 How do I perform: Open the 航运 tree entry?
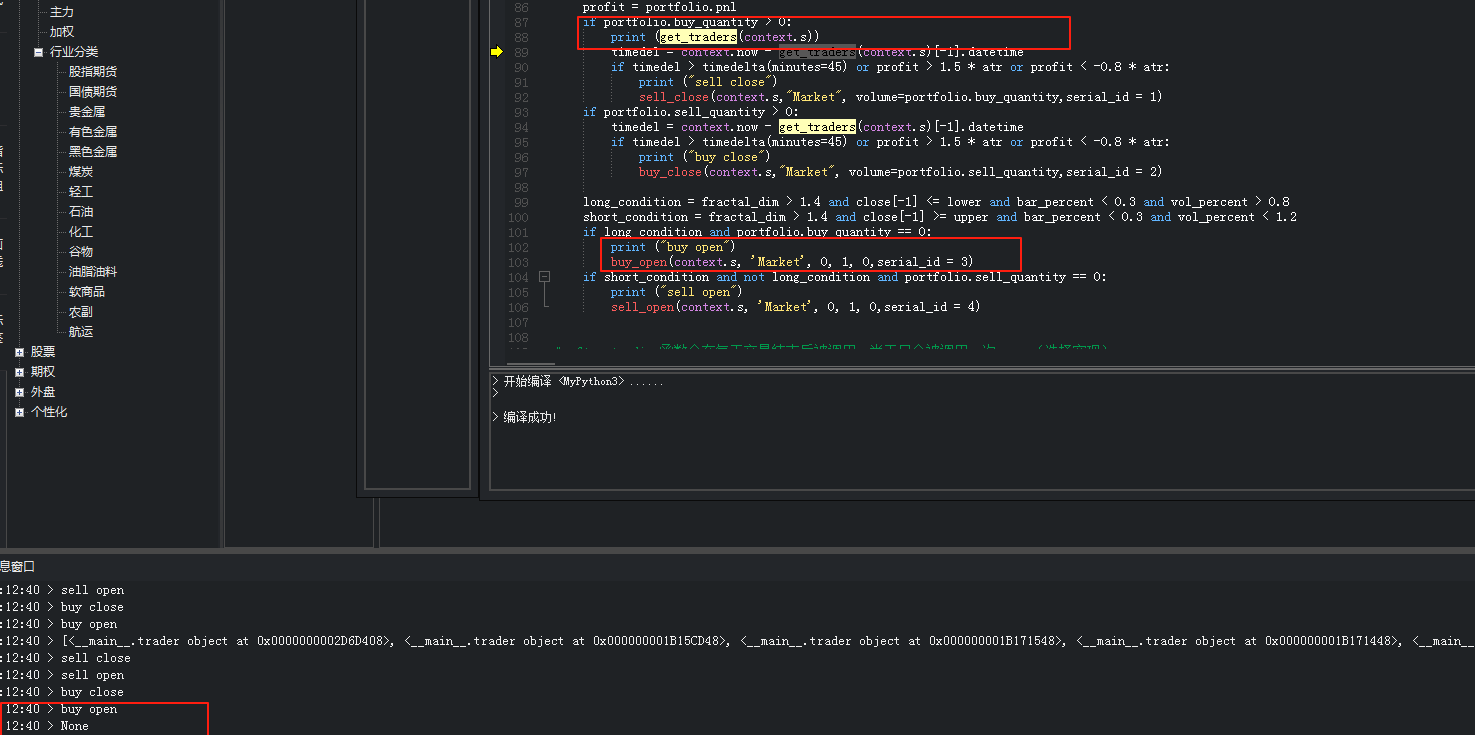81,332
